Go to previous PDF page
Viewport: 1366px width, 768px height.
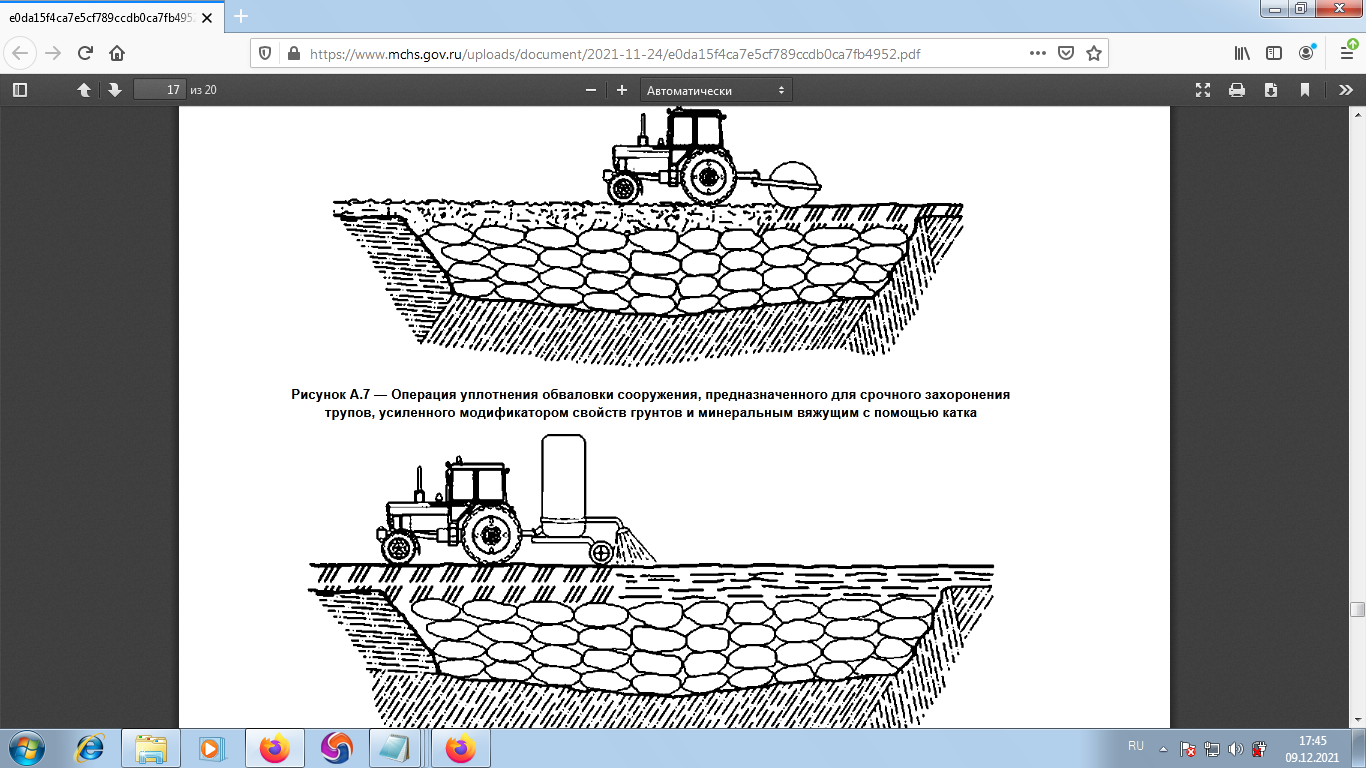pyautogui.click(x=84, y=90)
